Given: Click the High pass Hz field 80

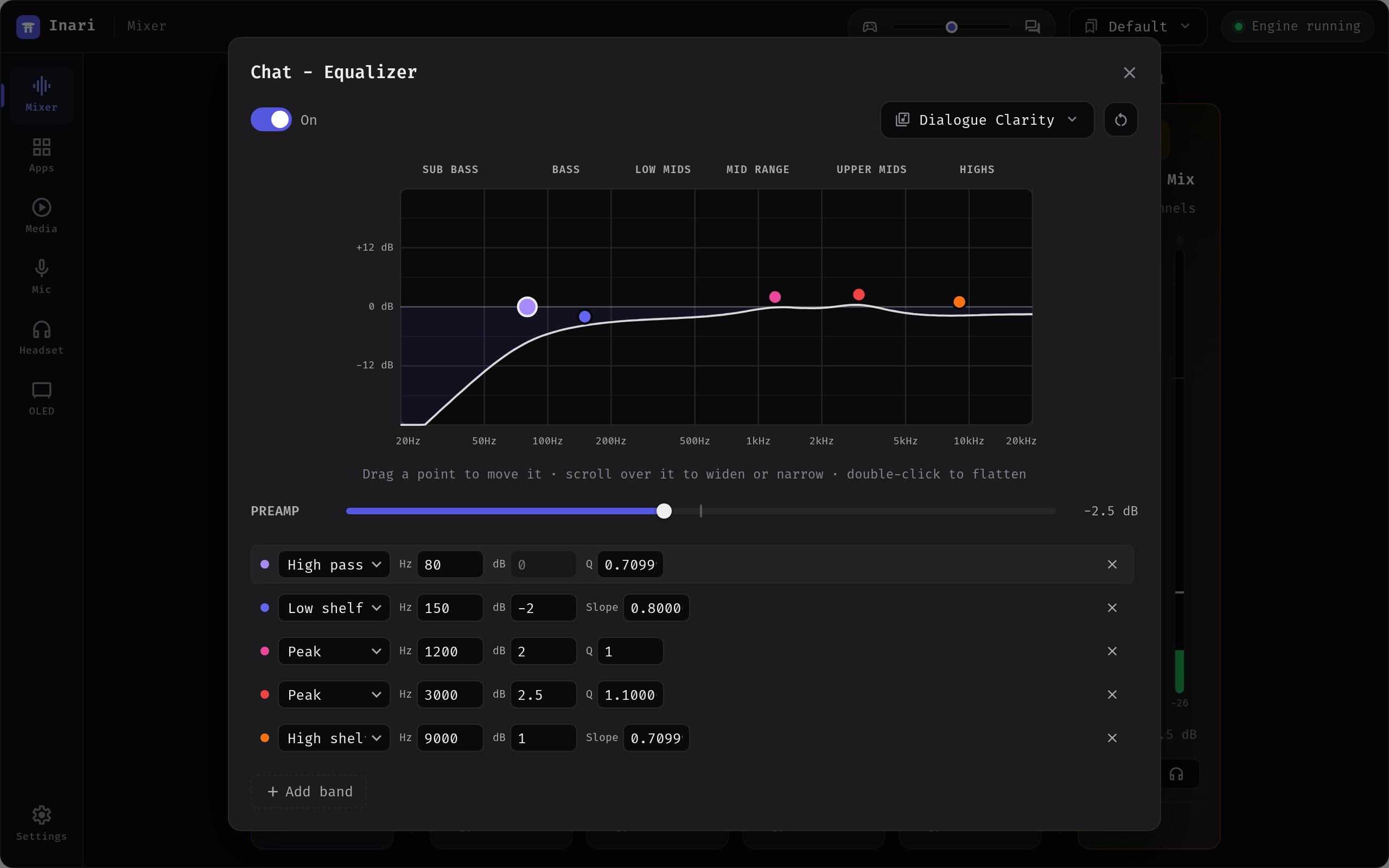Looking at the screenshot, I should tap(450, 564).
